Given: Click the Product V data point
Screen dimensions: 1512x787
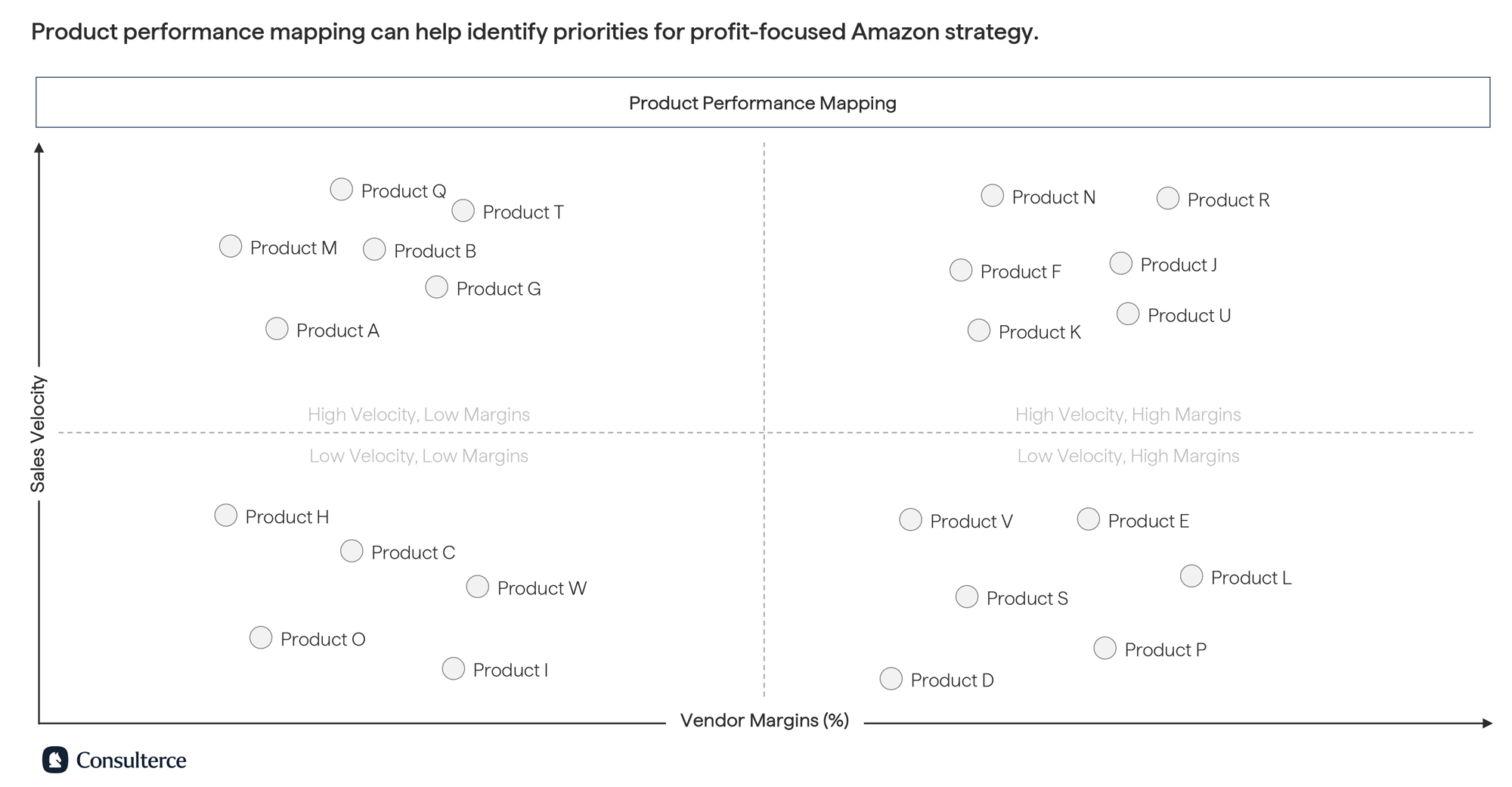Looking at the screenshot, I should (910, 519).
